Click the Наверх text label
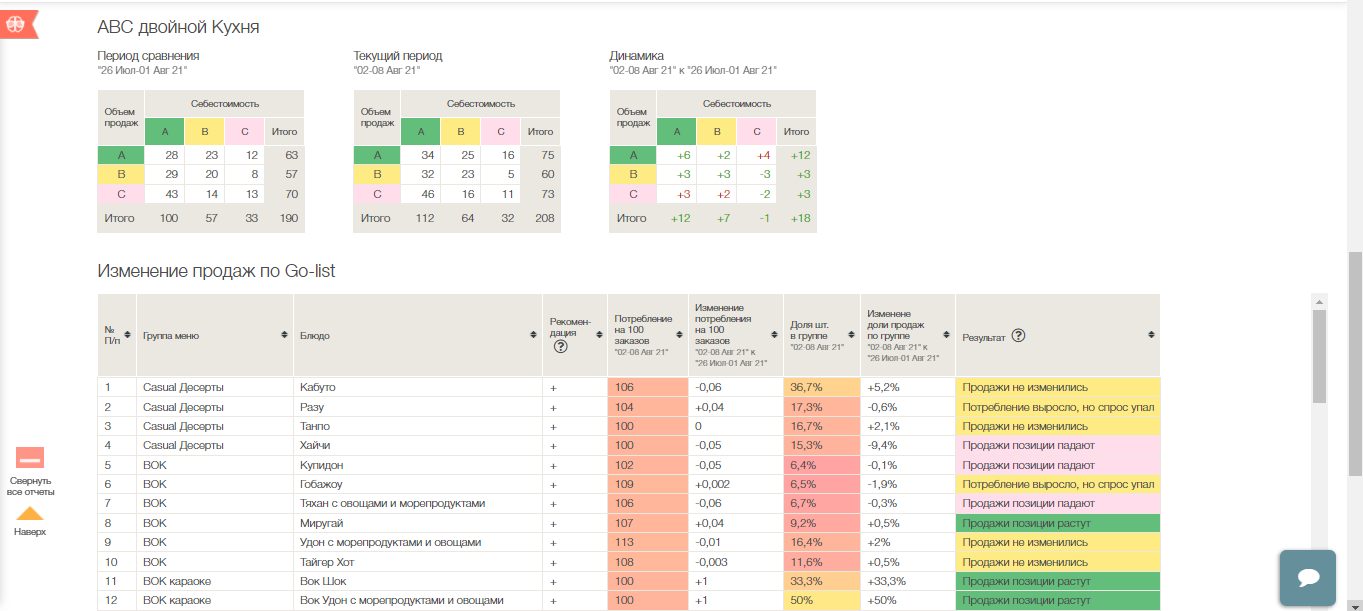The width and height of the screenshot is (1363, 611). (30, 531)
